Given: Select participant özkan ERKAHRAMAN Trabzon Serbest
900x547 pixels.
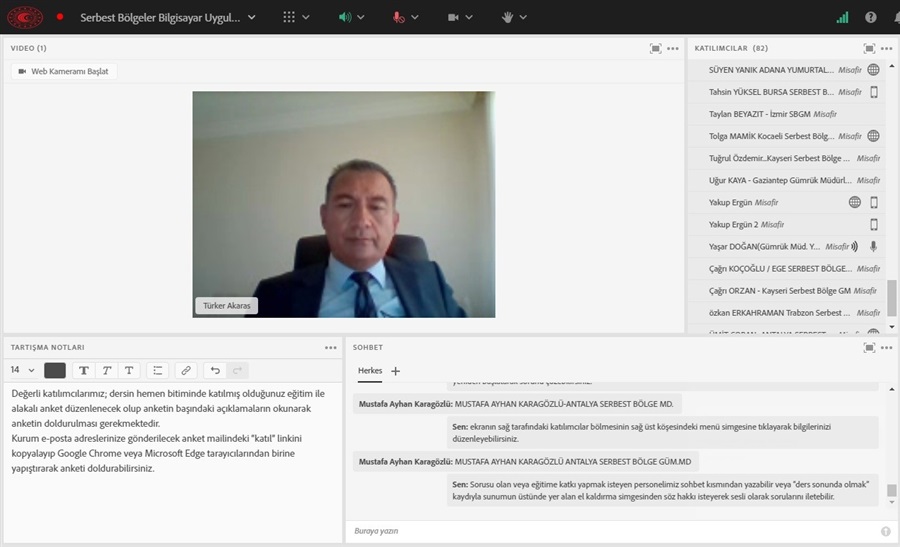Looking at the screenshot, I should [x=786, y=313].
